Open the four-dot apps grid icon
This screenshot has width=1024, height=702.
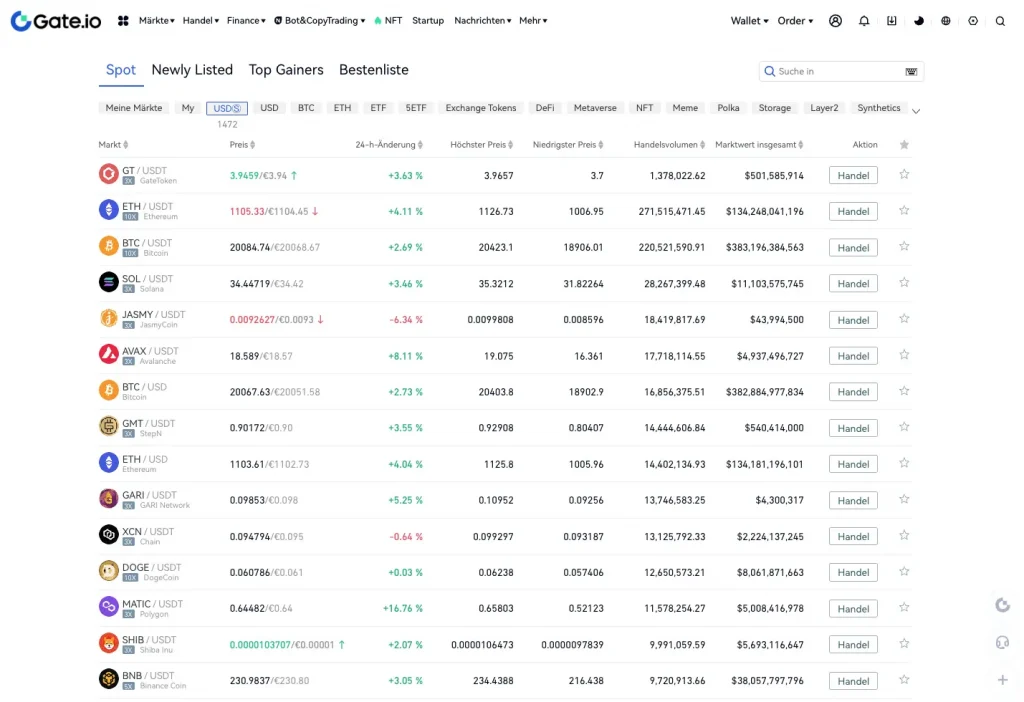(x=123, y=20)
